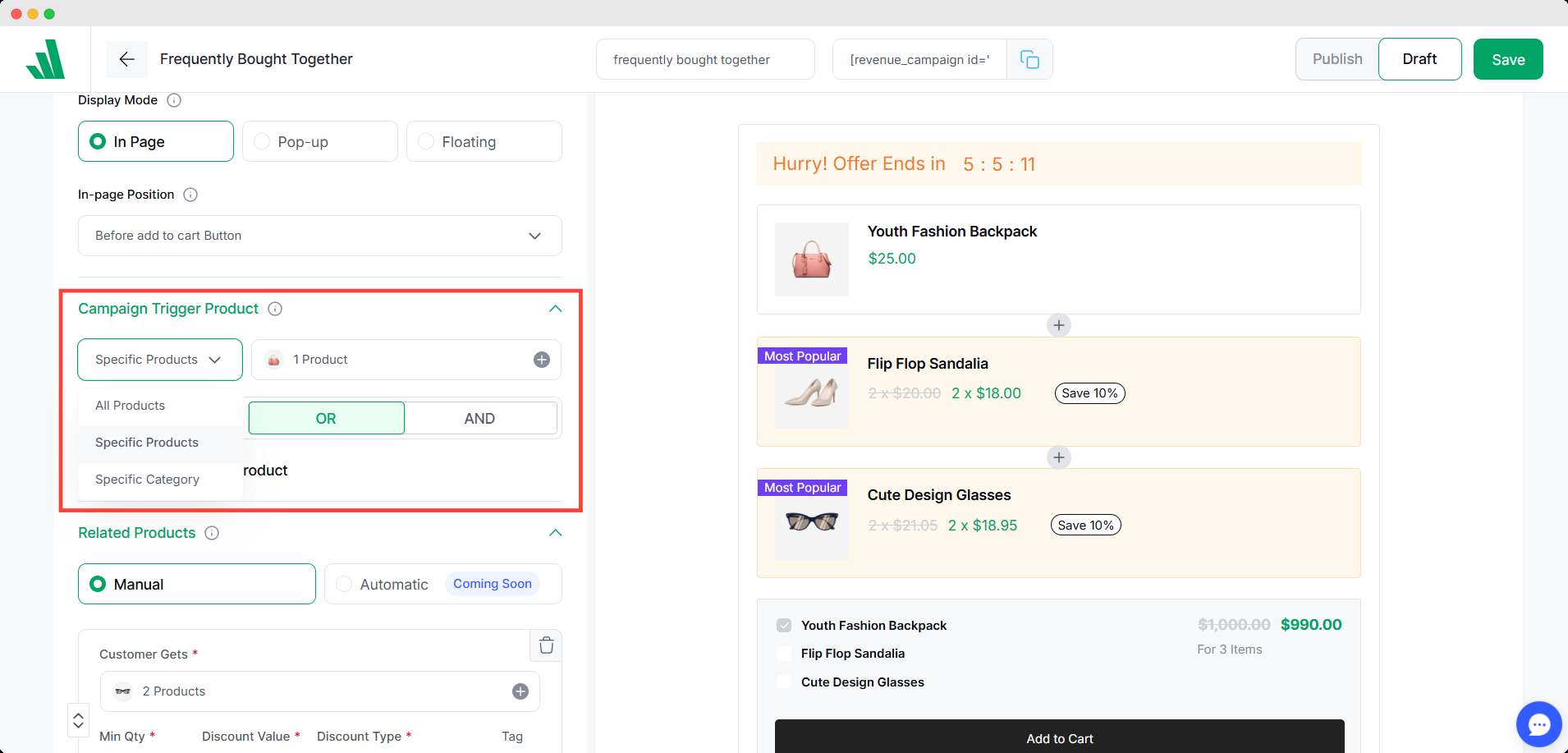Click the Publish status button
The width and height of the screenshot is (1568, 753).
point(1337,59)
